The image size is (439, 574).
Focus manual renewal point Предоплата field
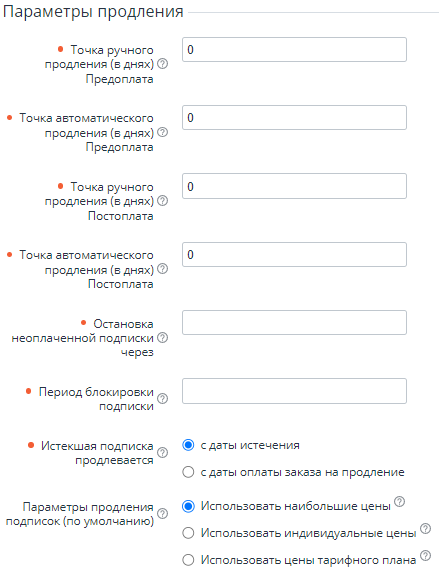(x=294, y=49)
